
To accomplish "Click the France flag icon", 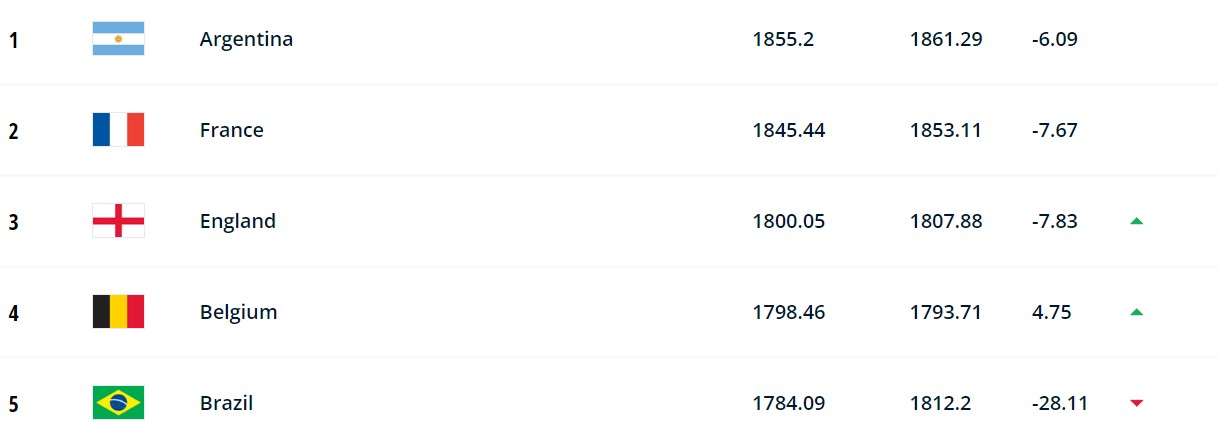I will pos(118,130).
